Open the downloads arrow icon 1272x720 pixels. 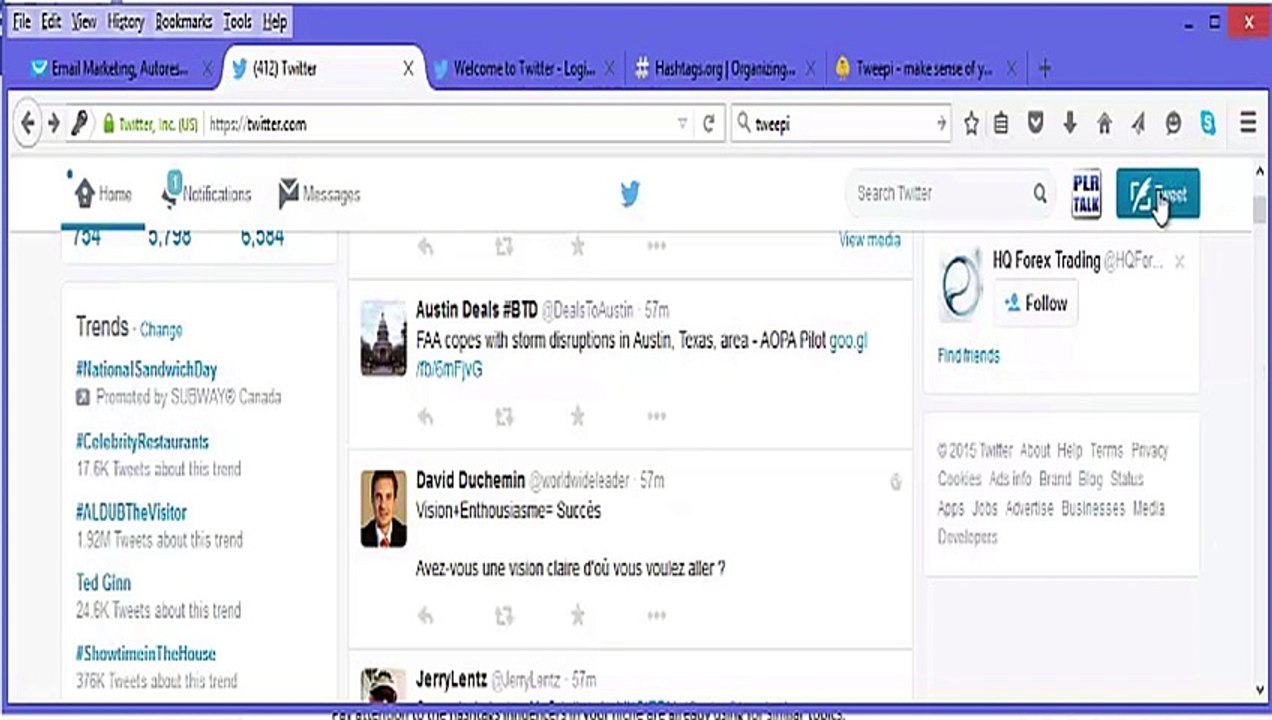[1070, 123]
